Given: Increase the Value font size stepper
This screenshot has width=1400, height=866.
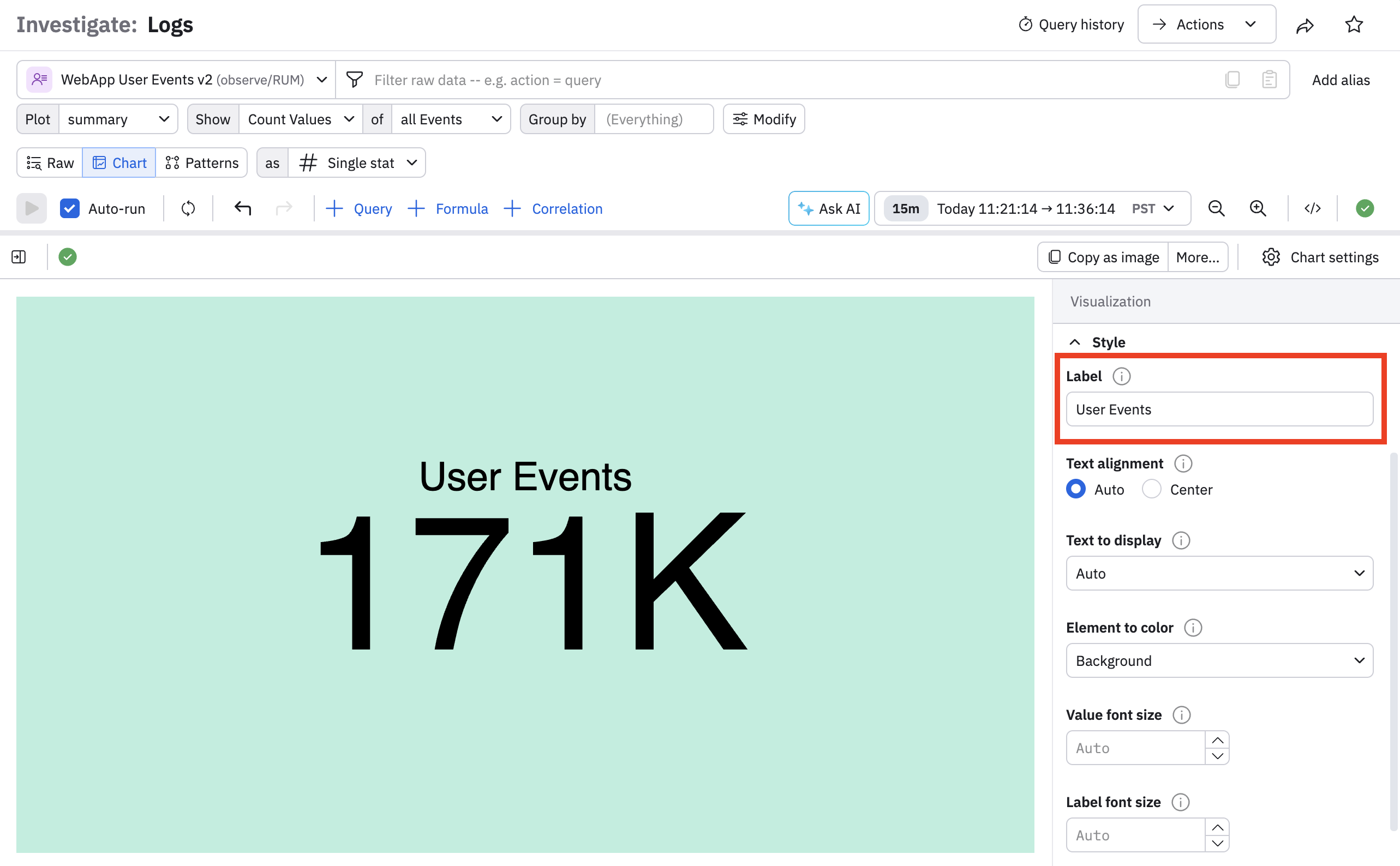Looking at the screenshot, I should click(x=1217, y=740).
